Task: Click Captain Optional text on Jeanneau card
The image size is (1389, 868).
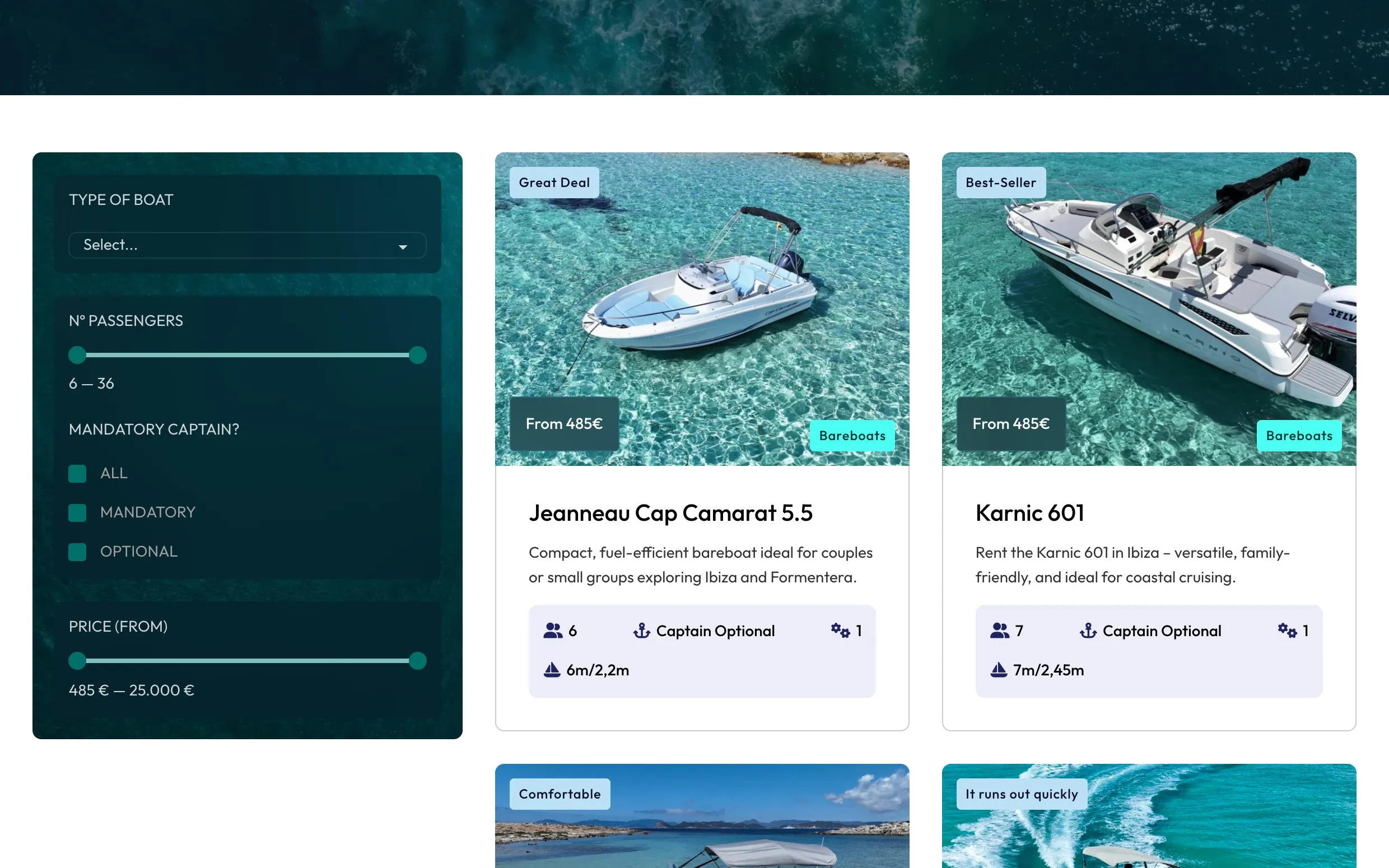Action: [715, 631]
